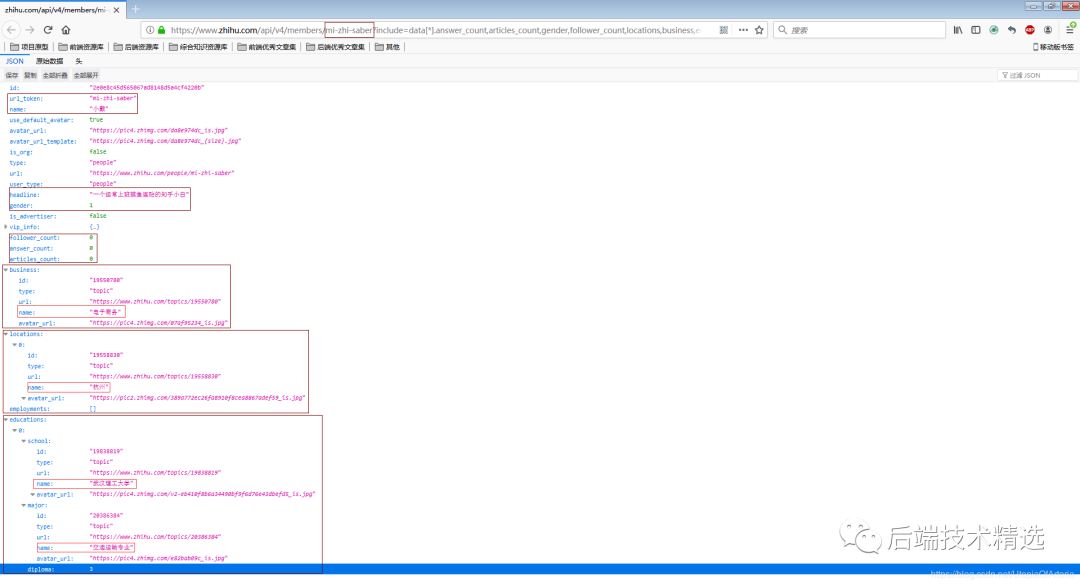Click the forward navigation arrow
1080x585 pixels.
coord(30,30)
